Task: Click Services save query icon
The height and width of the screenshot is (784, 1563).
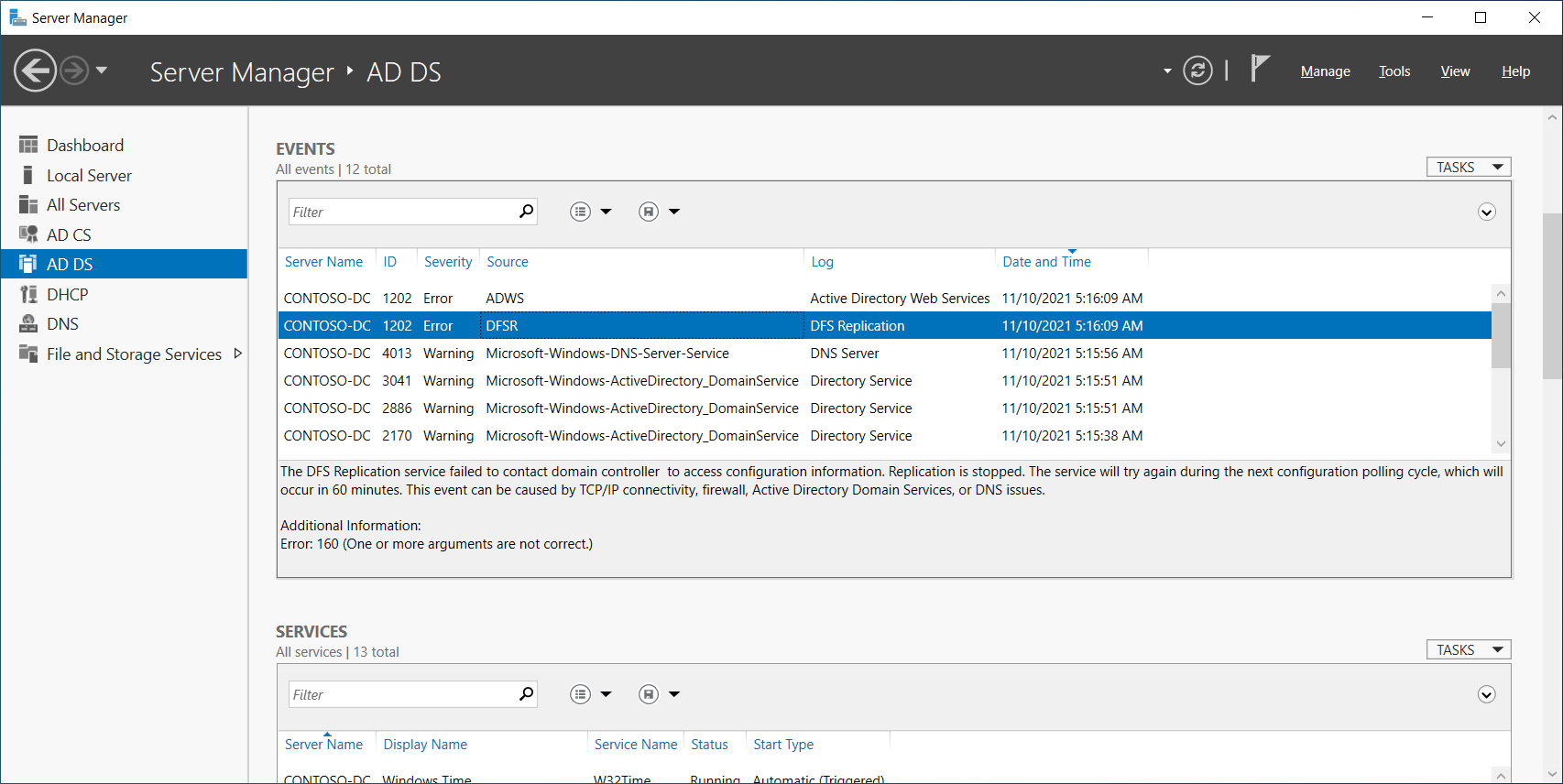Action: pos(649,694)
